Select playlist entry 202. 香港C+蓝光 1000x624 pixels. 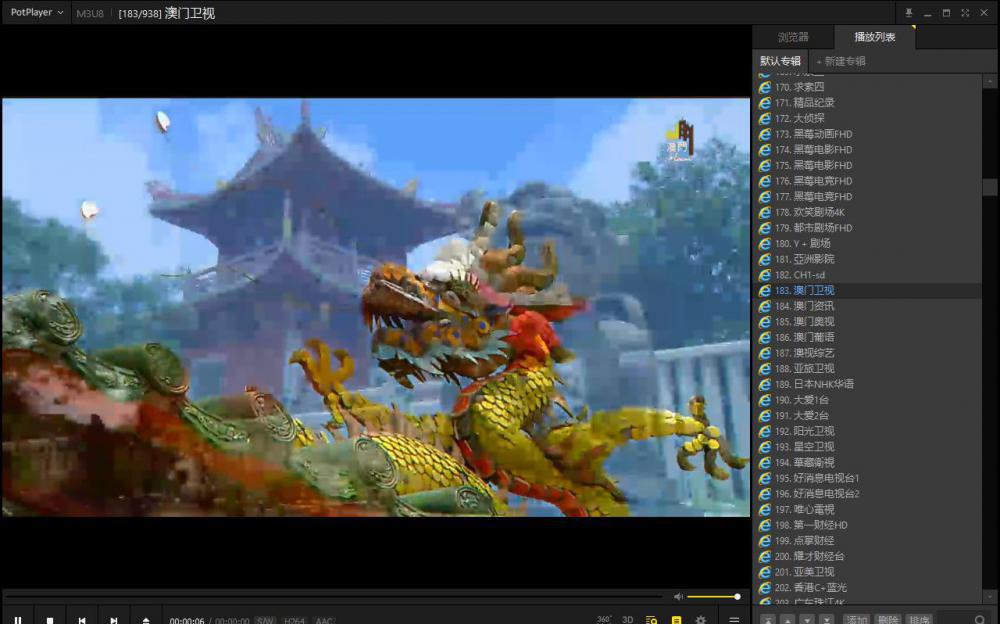point(869,587)
